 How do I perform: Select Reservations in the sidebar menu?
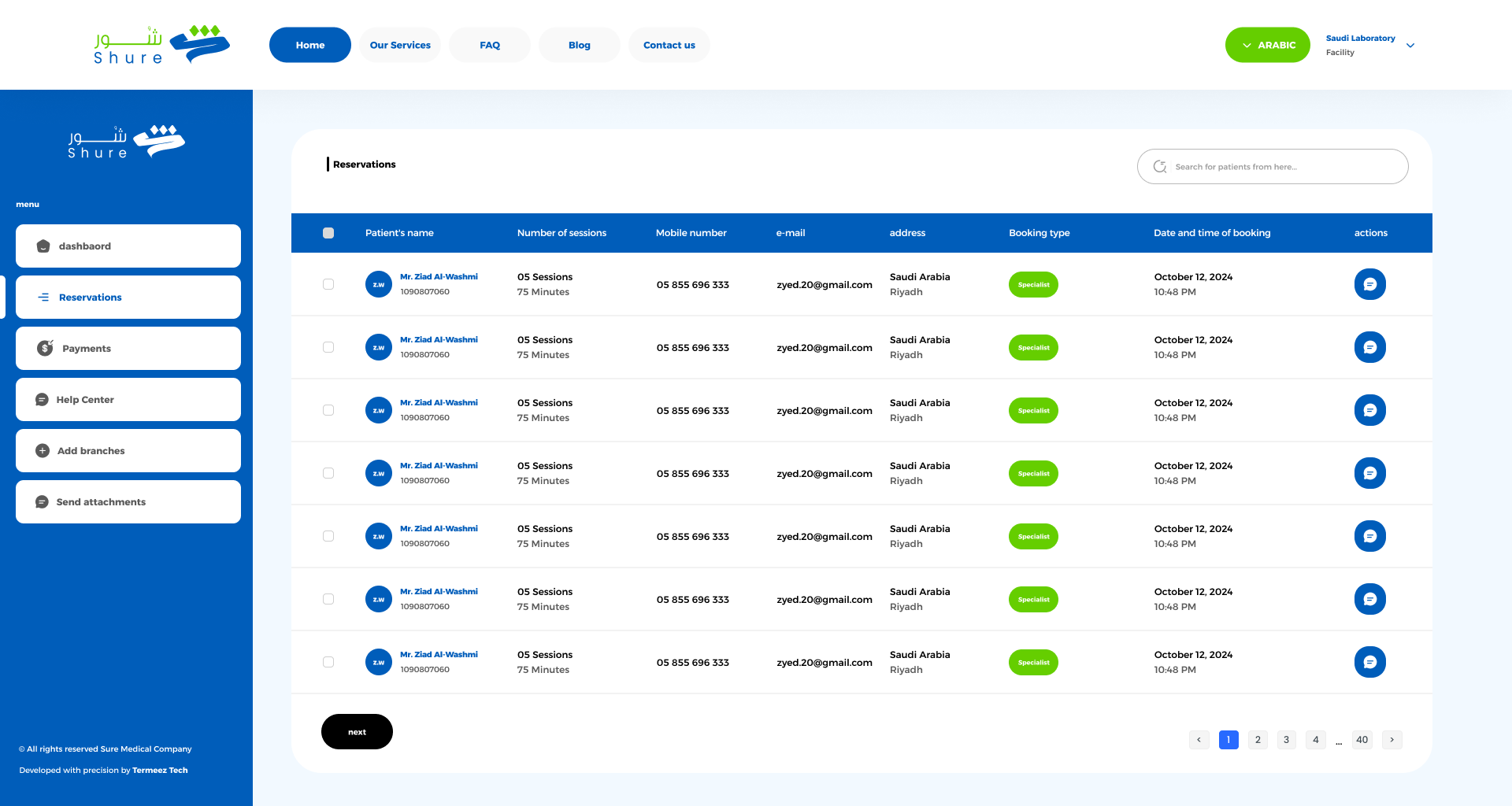click(x=128, y=298)
